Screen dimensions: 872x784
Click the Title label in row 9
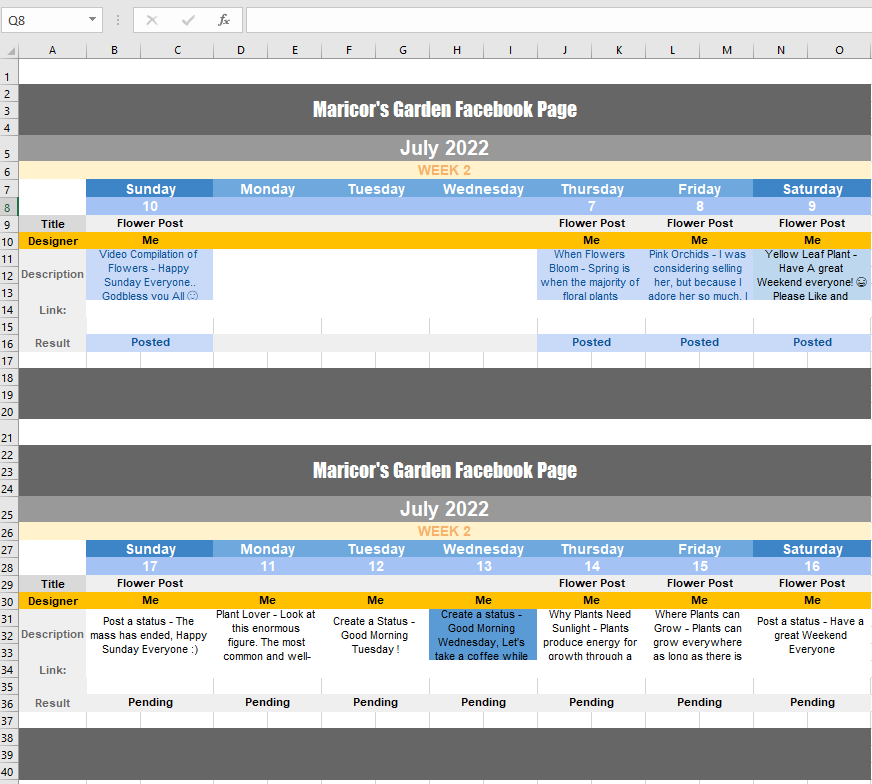pos(53,224)
